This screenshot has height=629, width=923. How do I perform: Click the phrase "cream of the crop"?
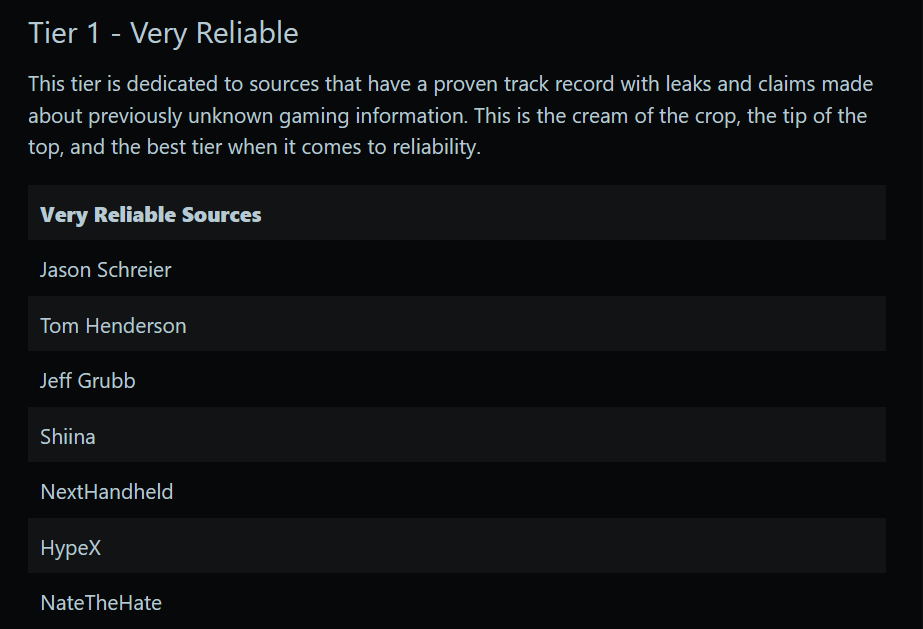(655, 116)
